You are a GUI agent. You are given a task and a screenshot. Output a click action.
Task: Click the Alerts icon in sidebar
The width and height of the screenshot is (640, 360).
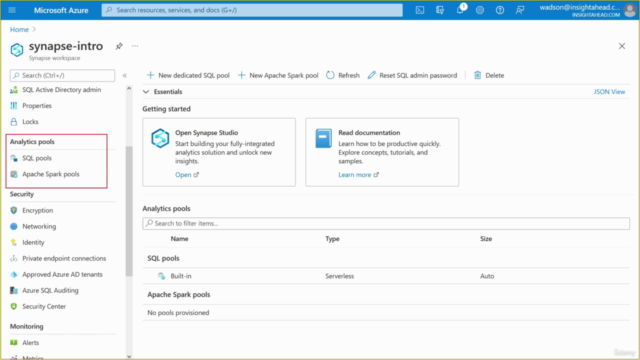(14, 343)
